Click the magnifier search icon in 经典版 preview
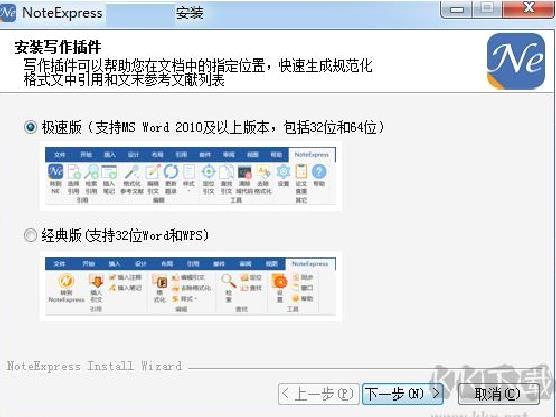 coord(228,281)
